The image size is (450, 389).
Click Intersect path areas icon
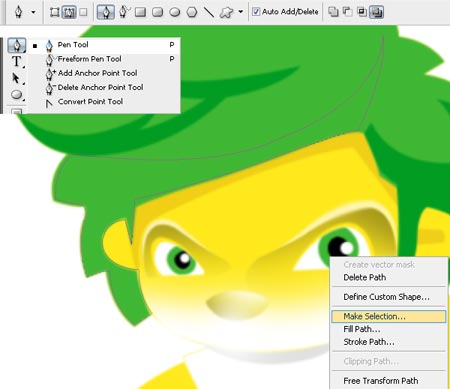tap(362, 12)
